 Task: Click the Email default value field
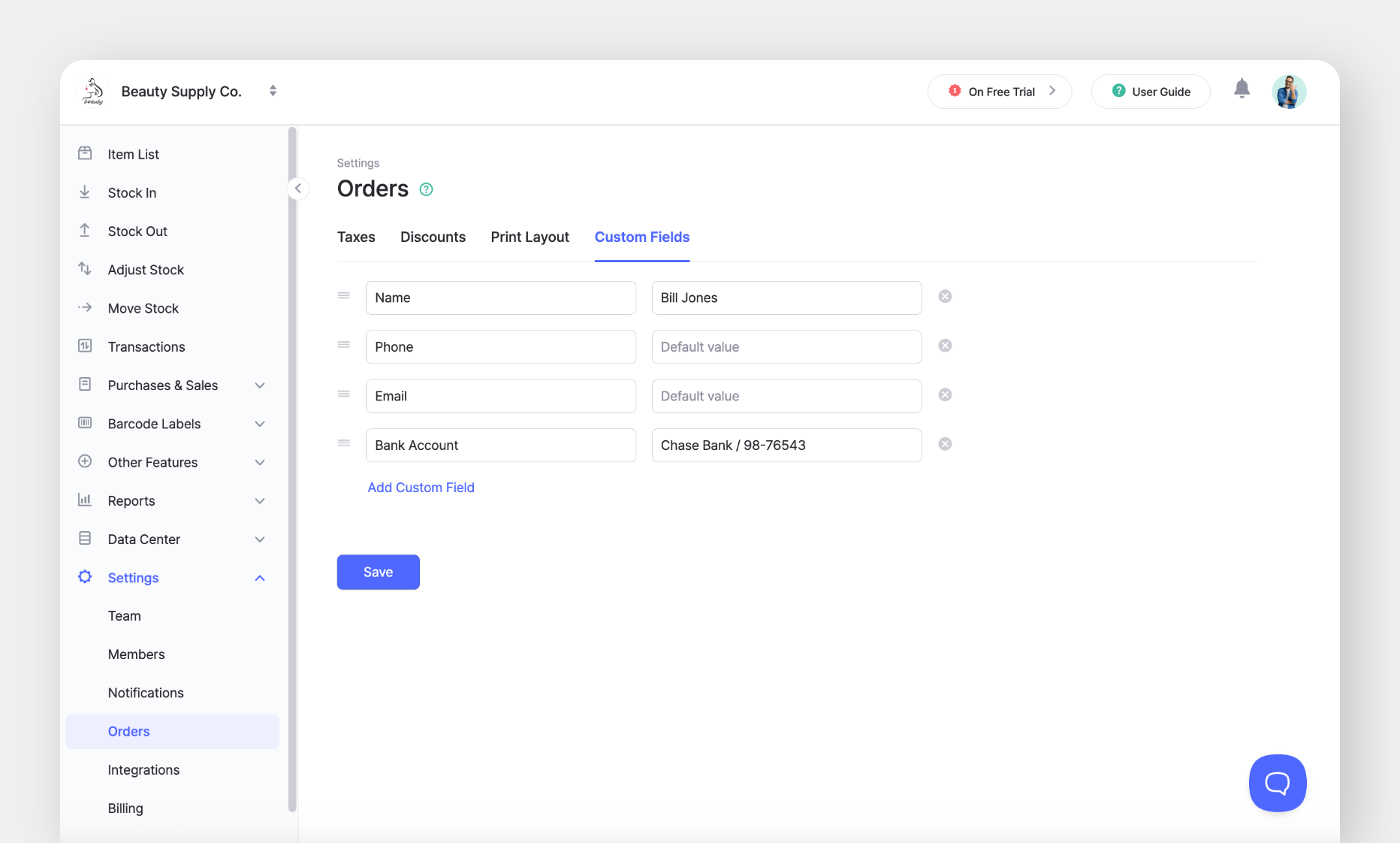[x=786, y=396]
